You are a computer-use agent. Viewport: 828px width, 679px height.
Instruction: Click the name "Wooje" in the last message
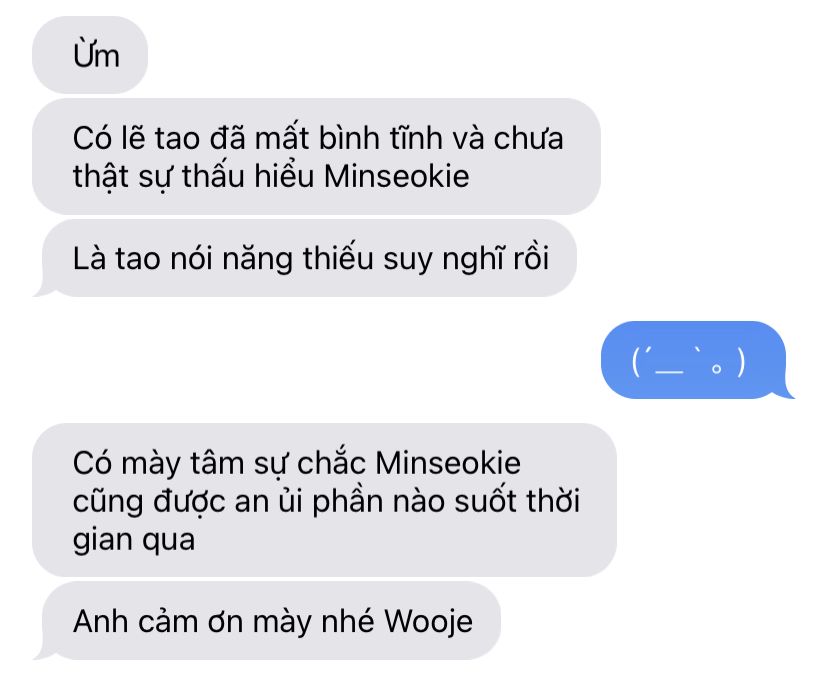click(428, 622)
